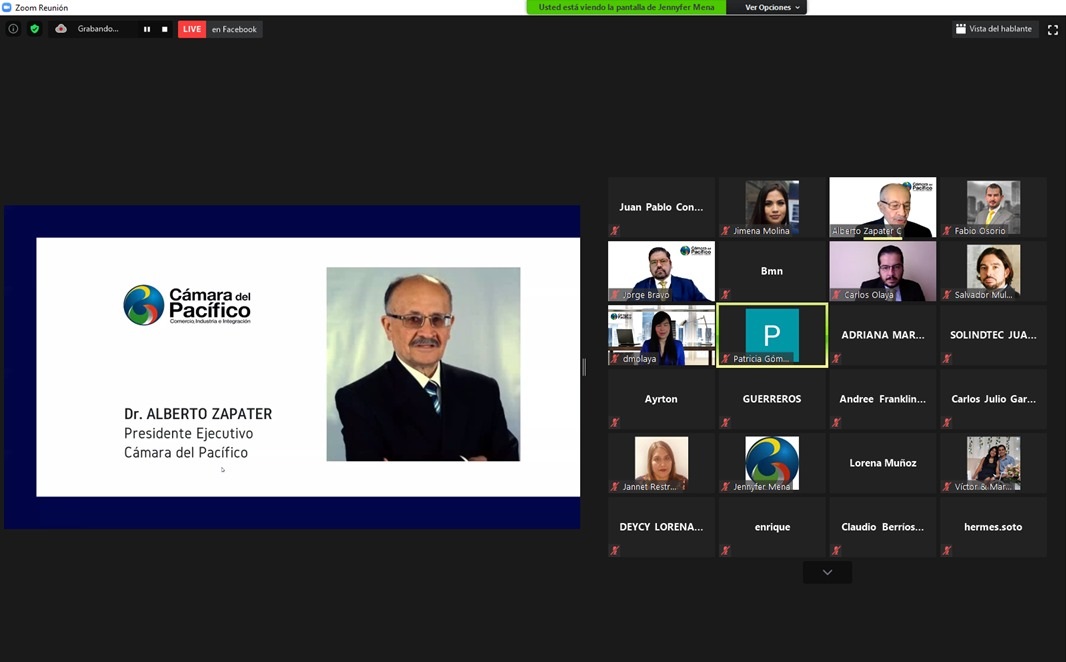Click muted mic icon on enrique tile
Image resolution: width=1066 pixels, height=662 pixels.
pyautogui.click(x=725, y=550)
